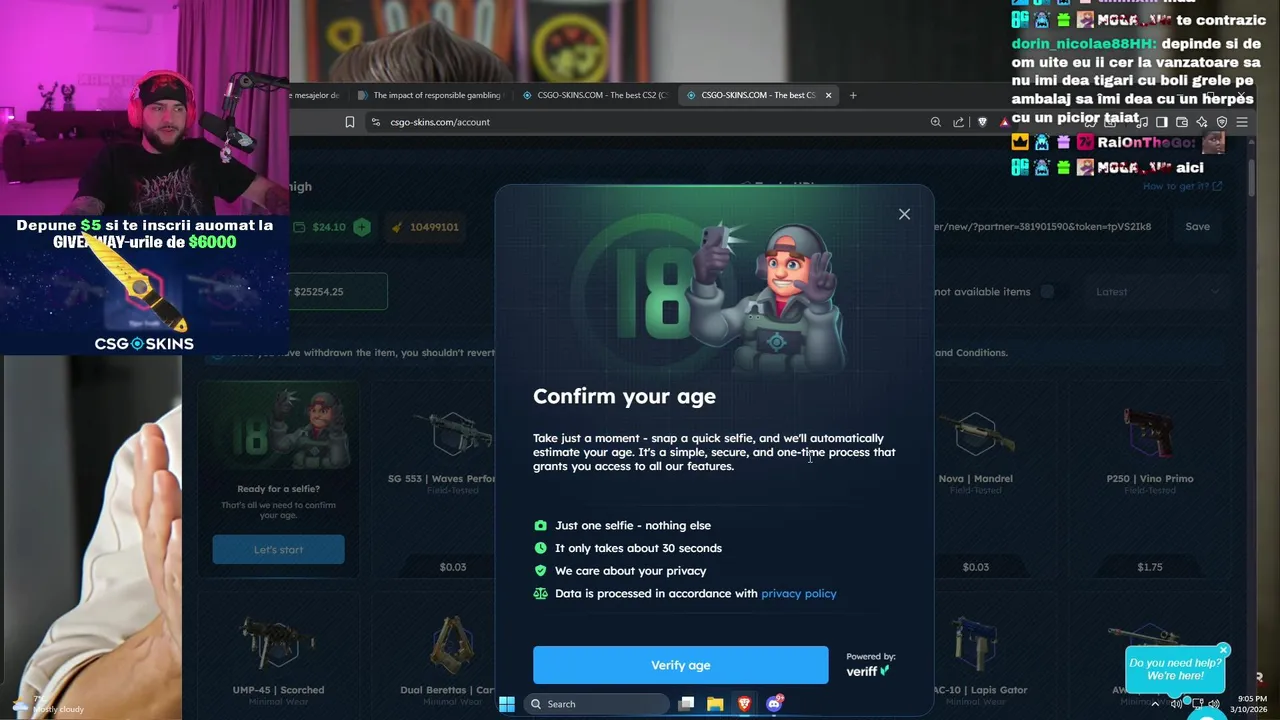The height and width of the screenshot is (720, 1280).
Task: Click the sidebar toggle icon in the Brave toolbar
Action: 1161,122
